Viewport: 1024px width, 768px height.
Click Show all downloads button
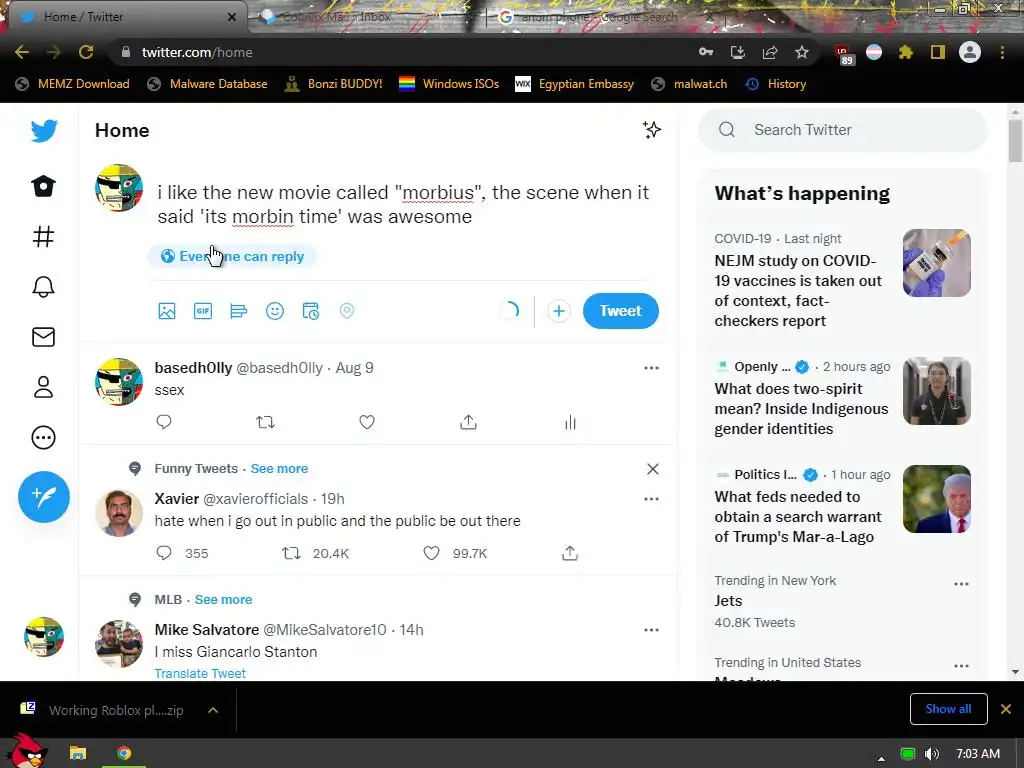click(948, 709)
